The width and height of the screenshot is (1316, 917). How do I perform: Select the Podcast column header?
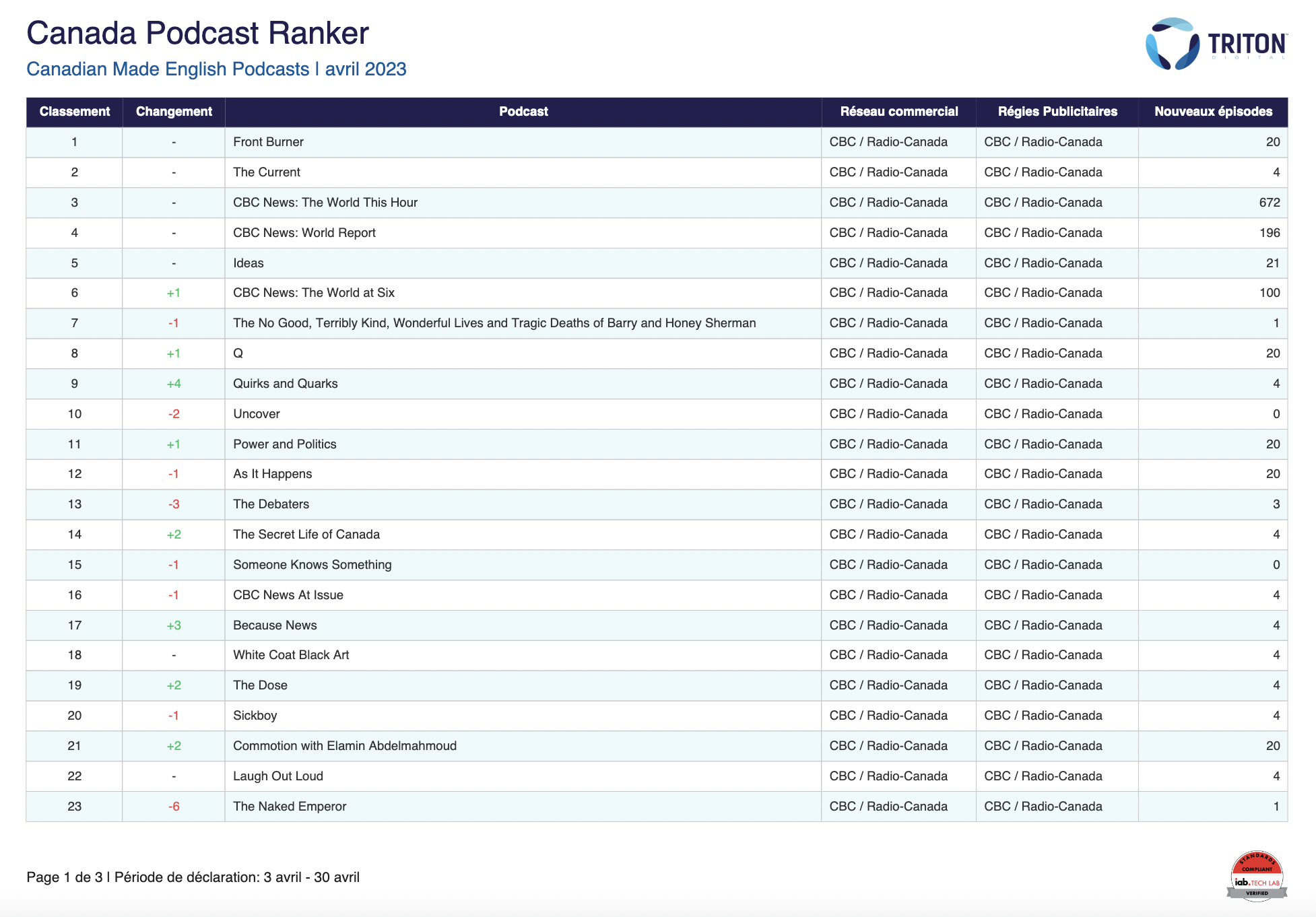[523, 112]
